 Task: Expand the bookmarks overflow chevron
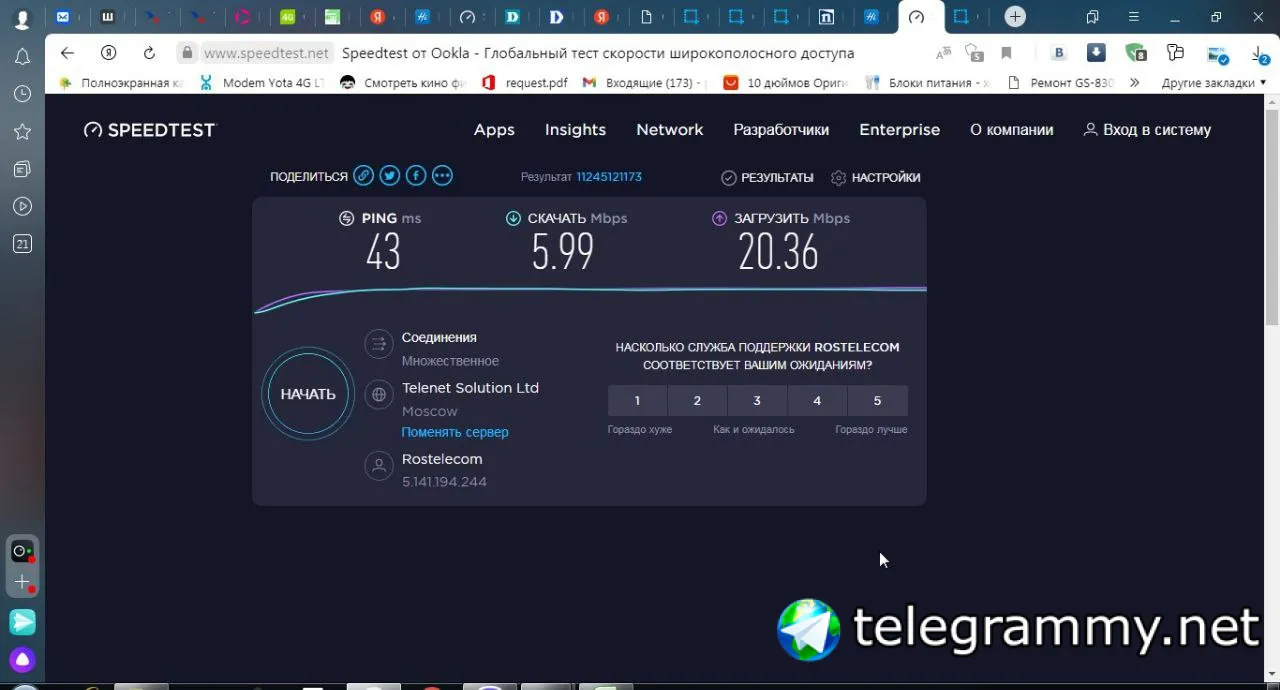(1134, 83)
